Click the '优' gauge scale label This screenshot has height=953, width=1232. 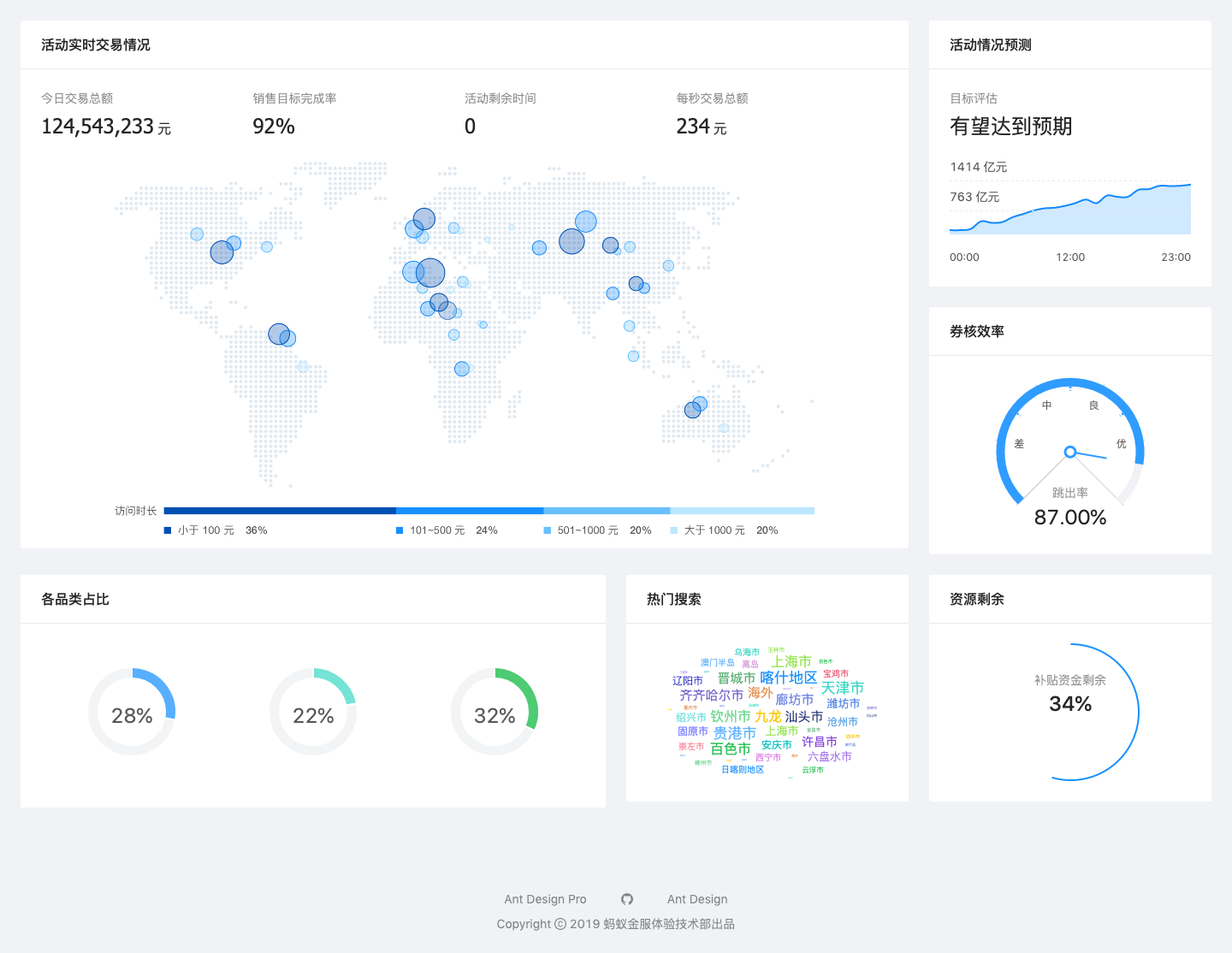[1121, 444]
